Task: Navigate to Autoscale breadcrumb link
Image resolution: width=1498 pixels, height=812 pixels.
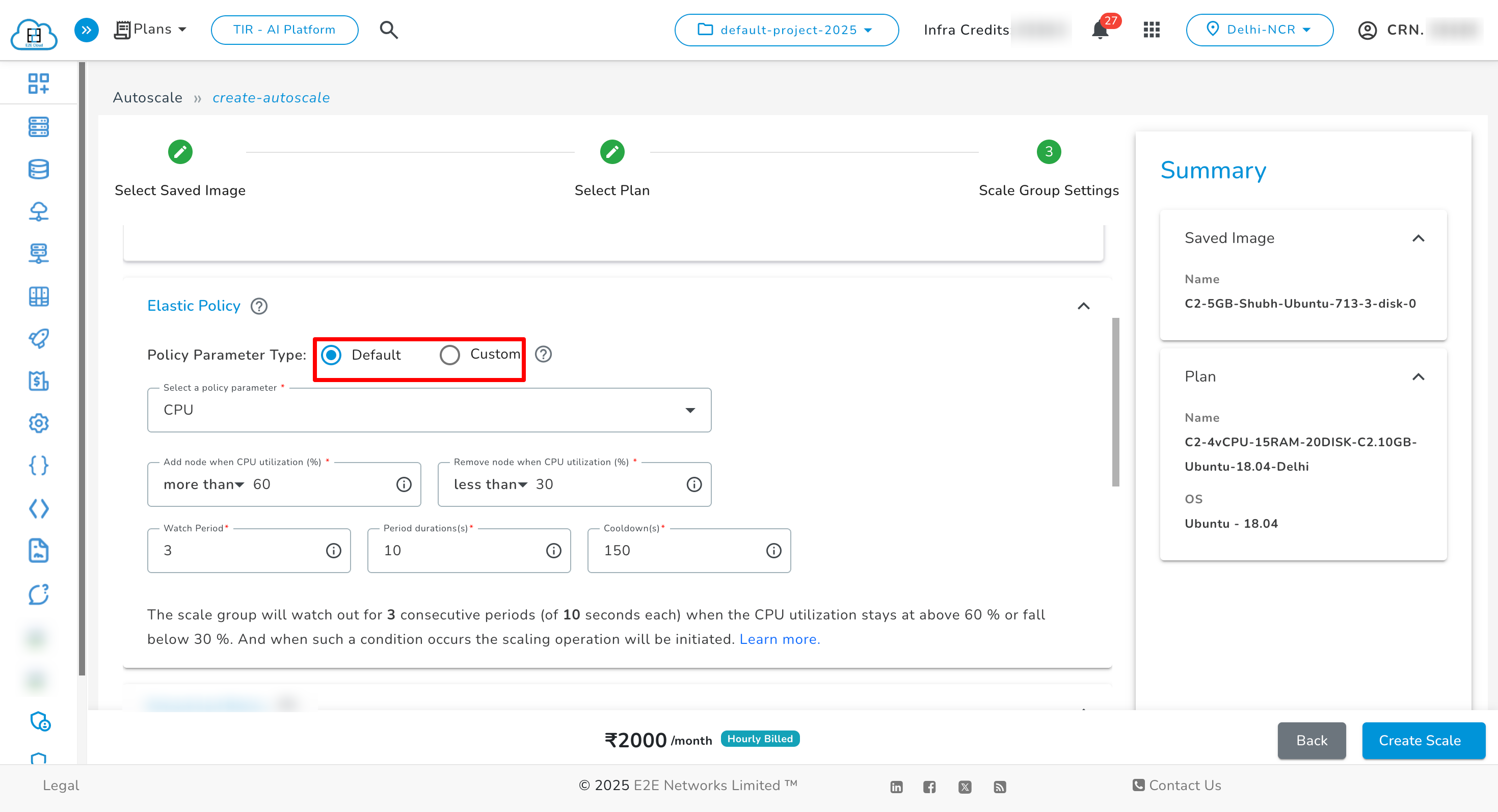Action: [147, 98]
